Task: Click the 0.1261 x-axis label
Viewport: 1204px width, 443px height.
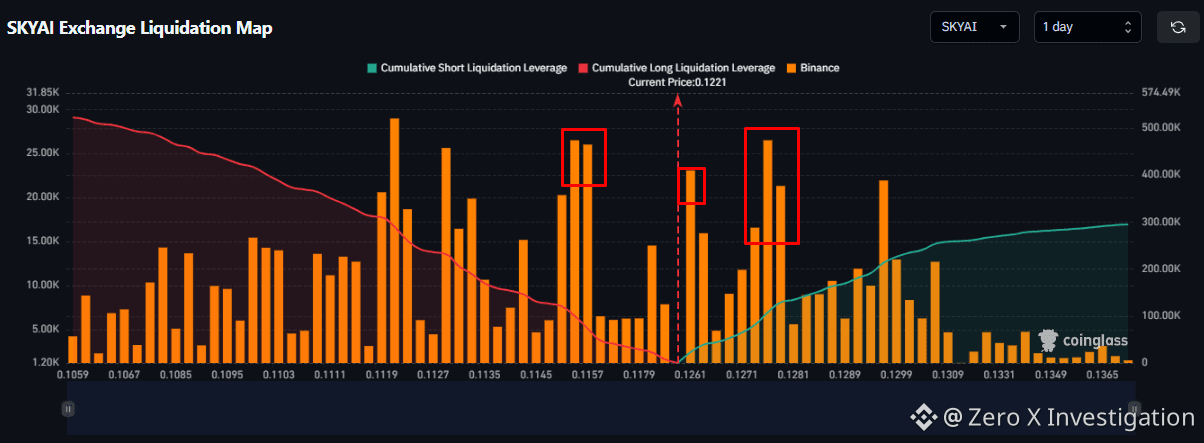Action: pos(691,375)
